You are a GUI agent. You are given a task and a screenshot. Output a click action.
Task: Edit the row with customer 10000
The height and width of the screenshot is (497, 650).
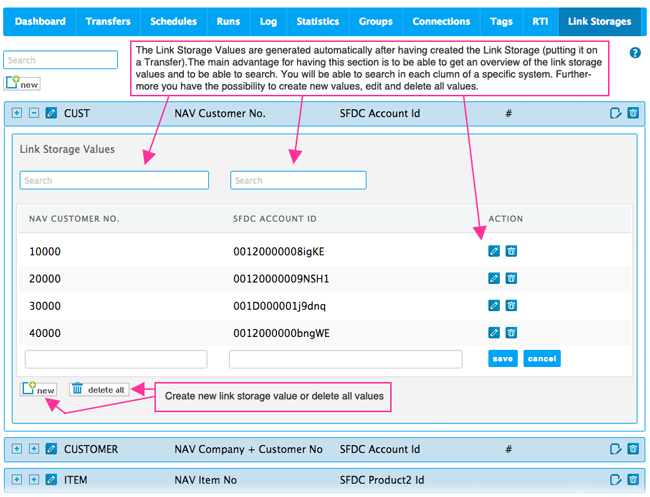click(494, 251)
